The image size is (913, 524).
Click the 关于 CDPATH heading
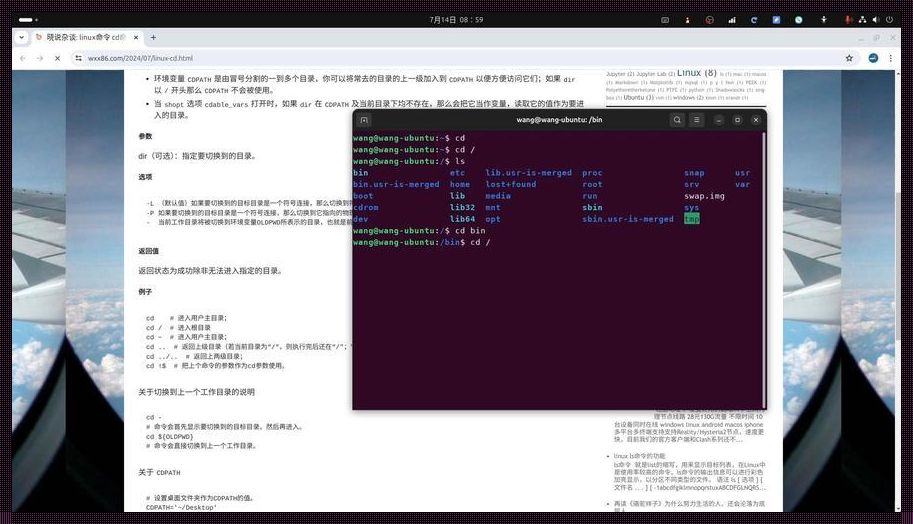click(159, 472)
